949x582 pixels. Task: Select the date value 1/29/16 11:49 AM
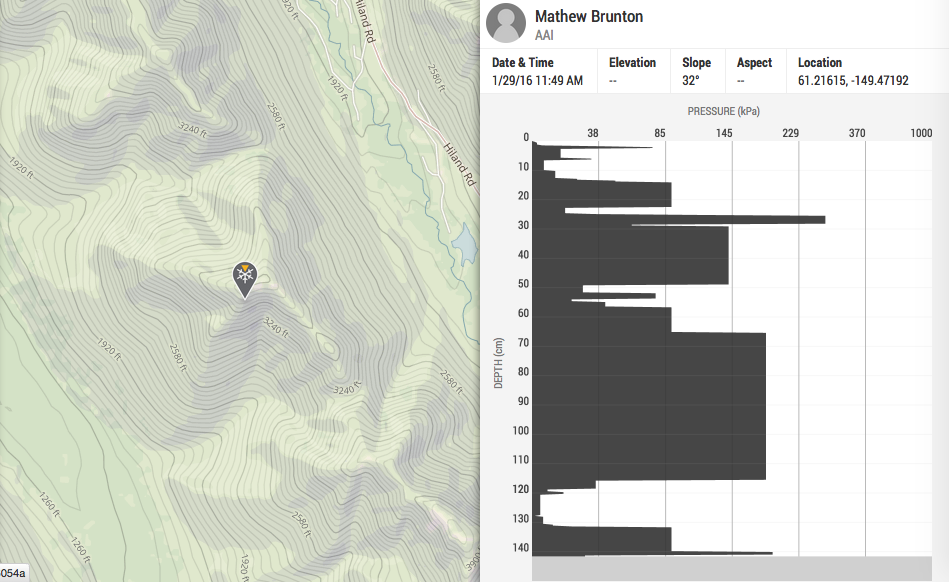[537, 80]
